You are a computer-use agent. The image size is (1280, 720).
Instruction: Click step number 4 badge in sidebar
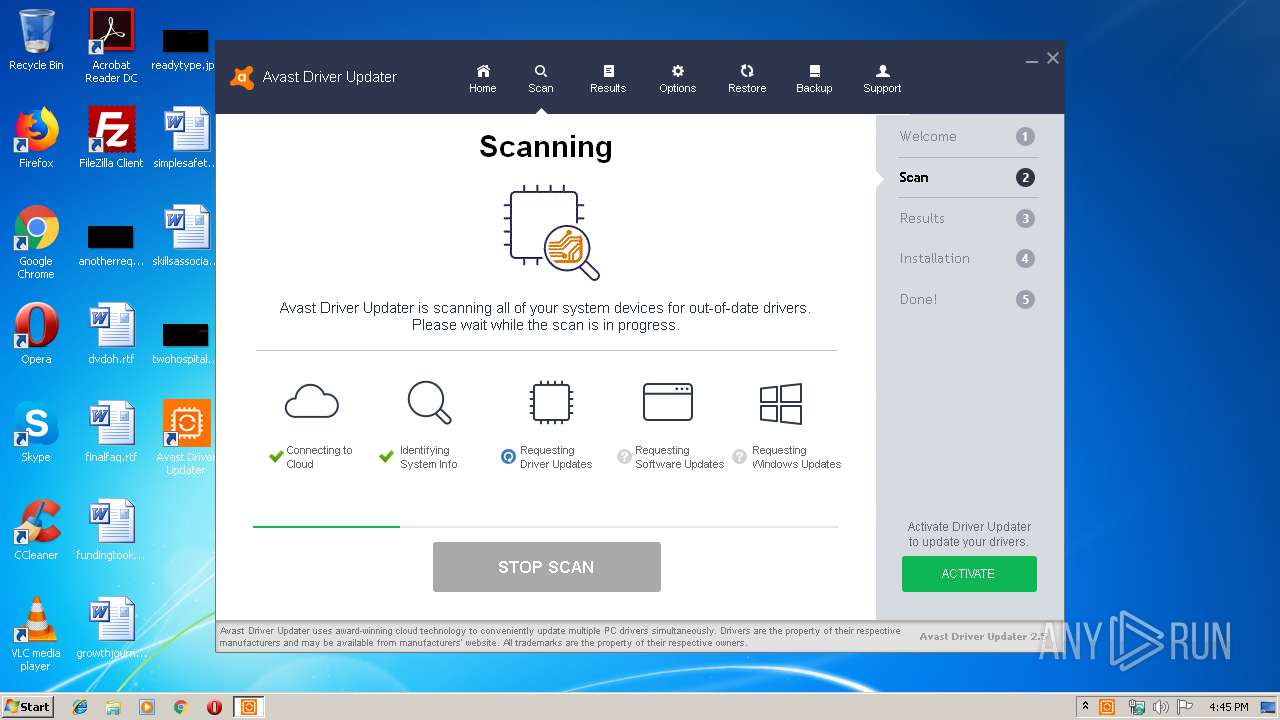click(x=1025, y=259)
